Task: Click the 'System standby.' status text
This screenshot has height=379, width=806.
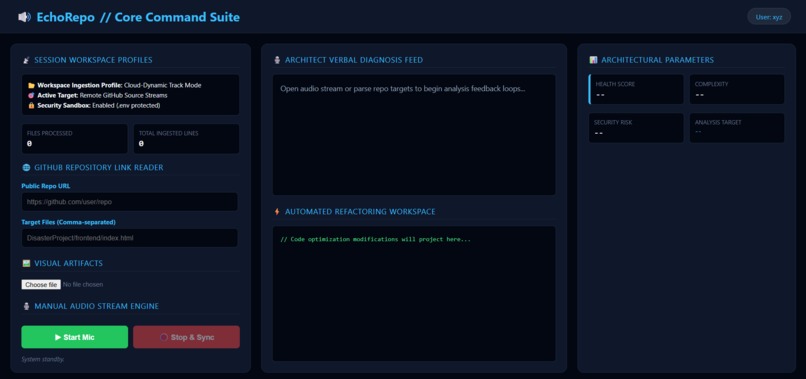Action: 43,359
